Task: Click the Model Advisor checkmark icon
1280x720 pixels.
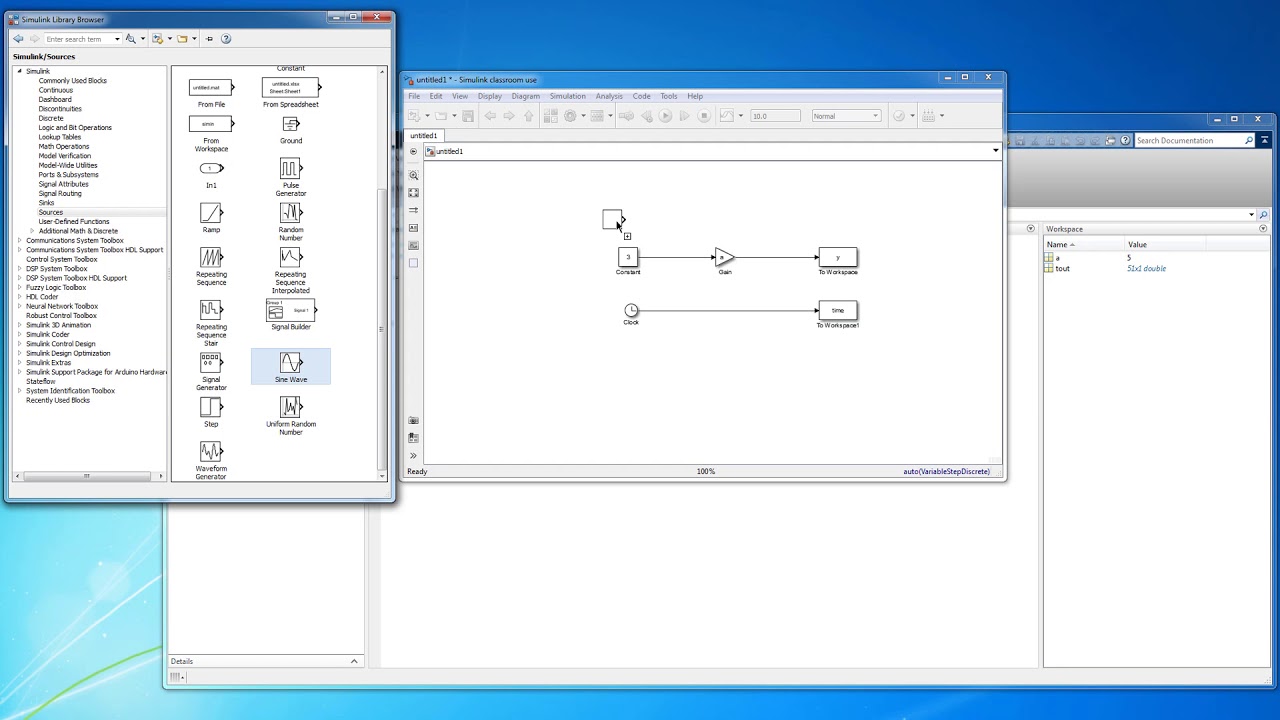Action: [x=899, y=116]
